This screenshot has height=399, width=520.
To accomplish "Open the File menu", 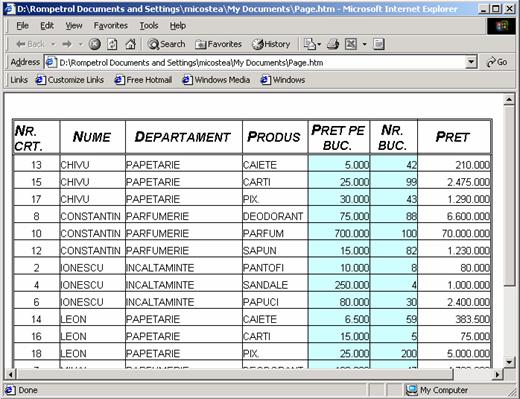I will [22, 25].
